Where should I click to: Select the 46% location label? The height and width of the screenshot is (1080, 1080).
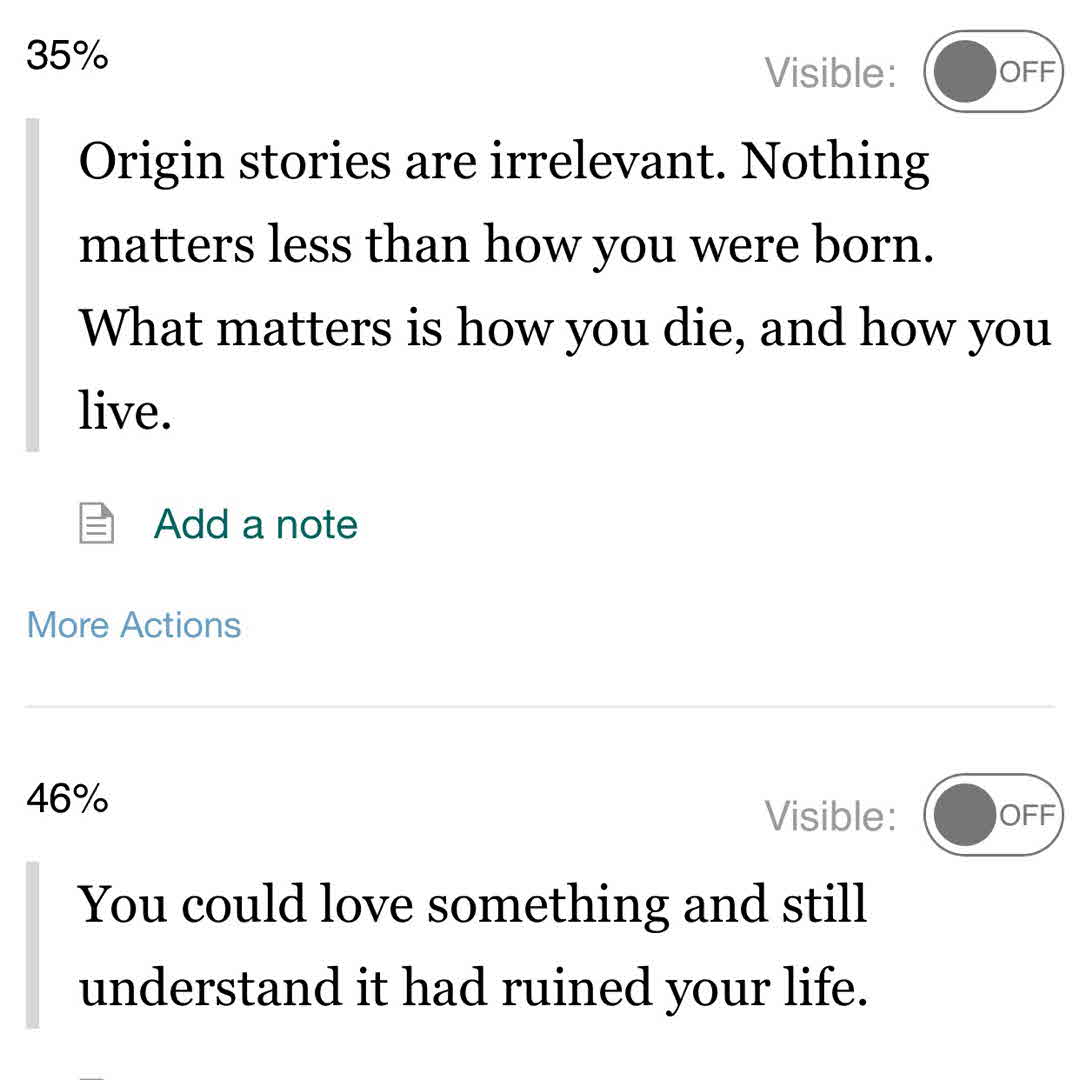[x=67, y=800]
